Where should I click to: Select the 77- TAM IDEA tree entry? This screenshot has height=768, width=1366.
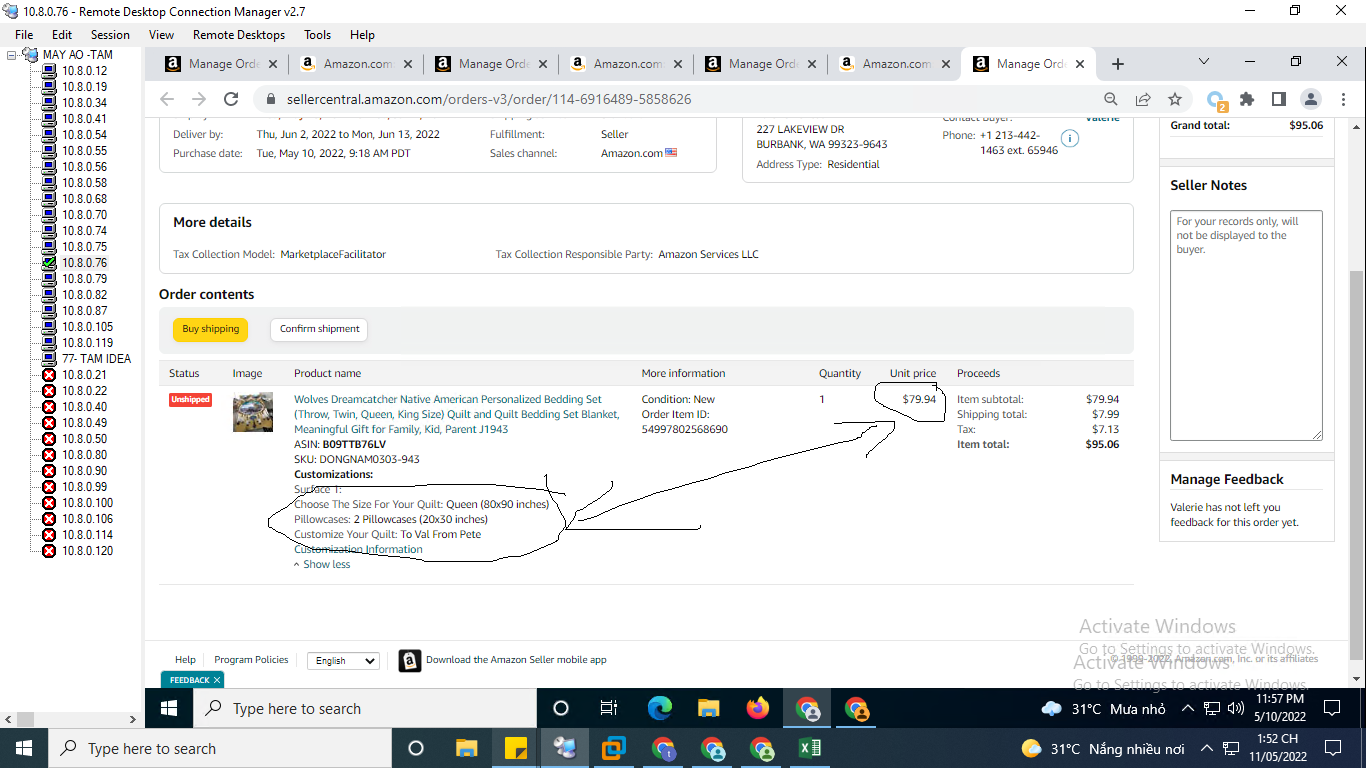(96, 359)
